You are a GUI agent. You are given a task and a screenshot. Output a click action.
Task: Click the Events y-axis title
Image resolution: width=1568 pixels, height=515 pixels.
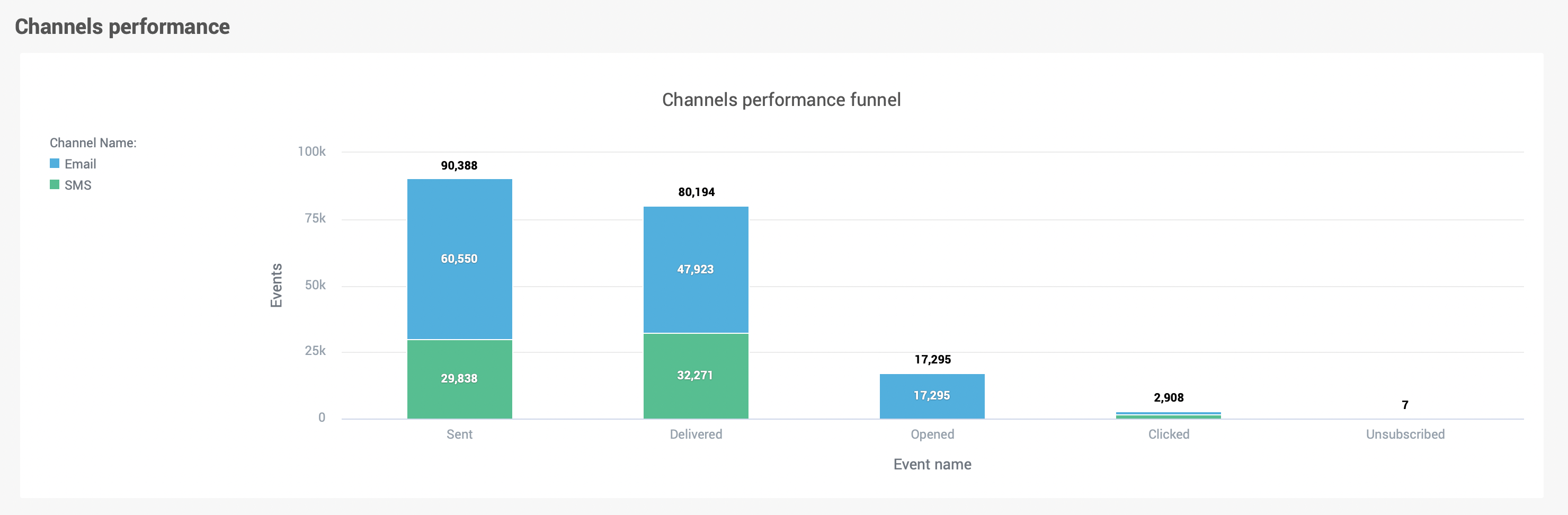tap(277, 285)
